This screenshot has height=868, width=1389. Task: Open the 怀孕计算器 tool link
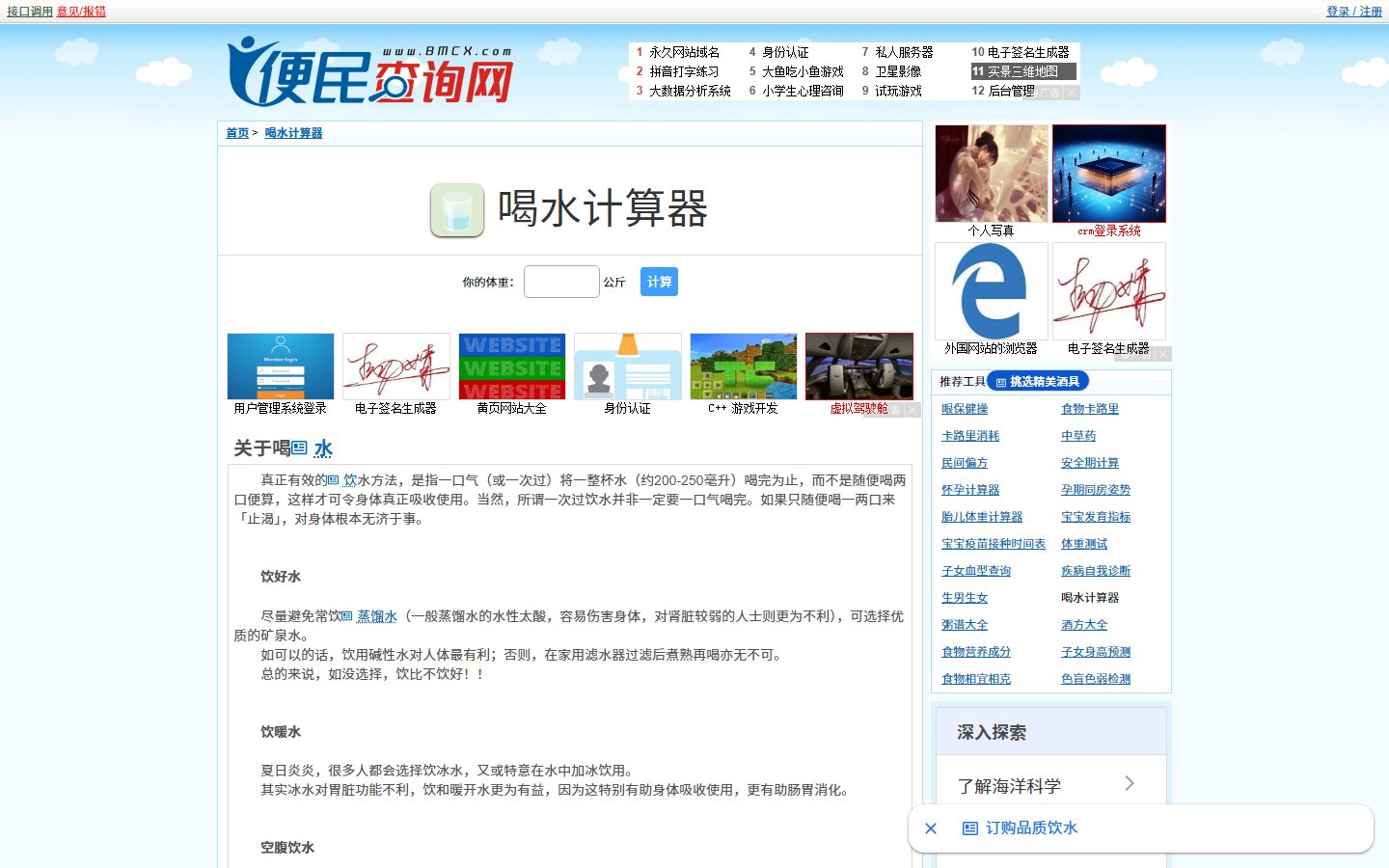click(x=970, y=490)
